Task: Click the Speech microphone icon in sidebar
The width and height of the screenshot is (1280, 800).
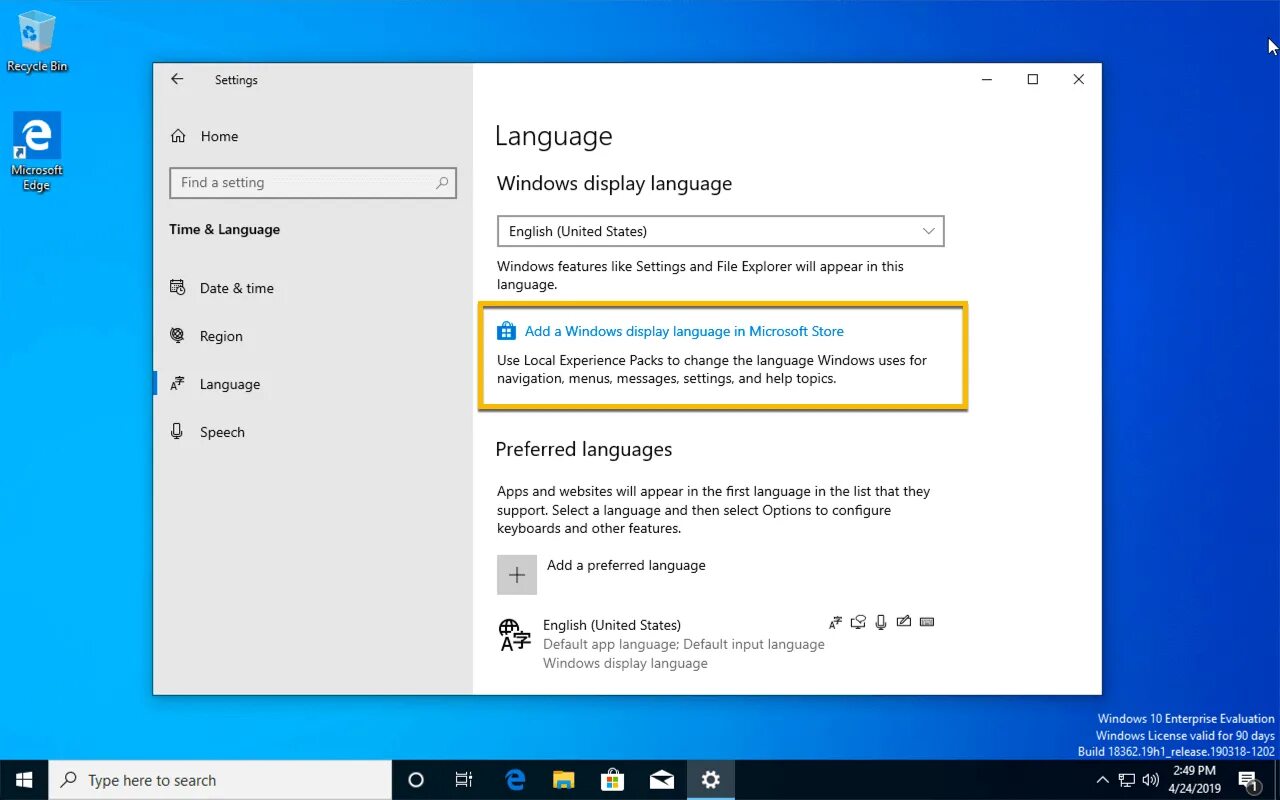Action: [x=178, y=432]
